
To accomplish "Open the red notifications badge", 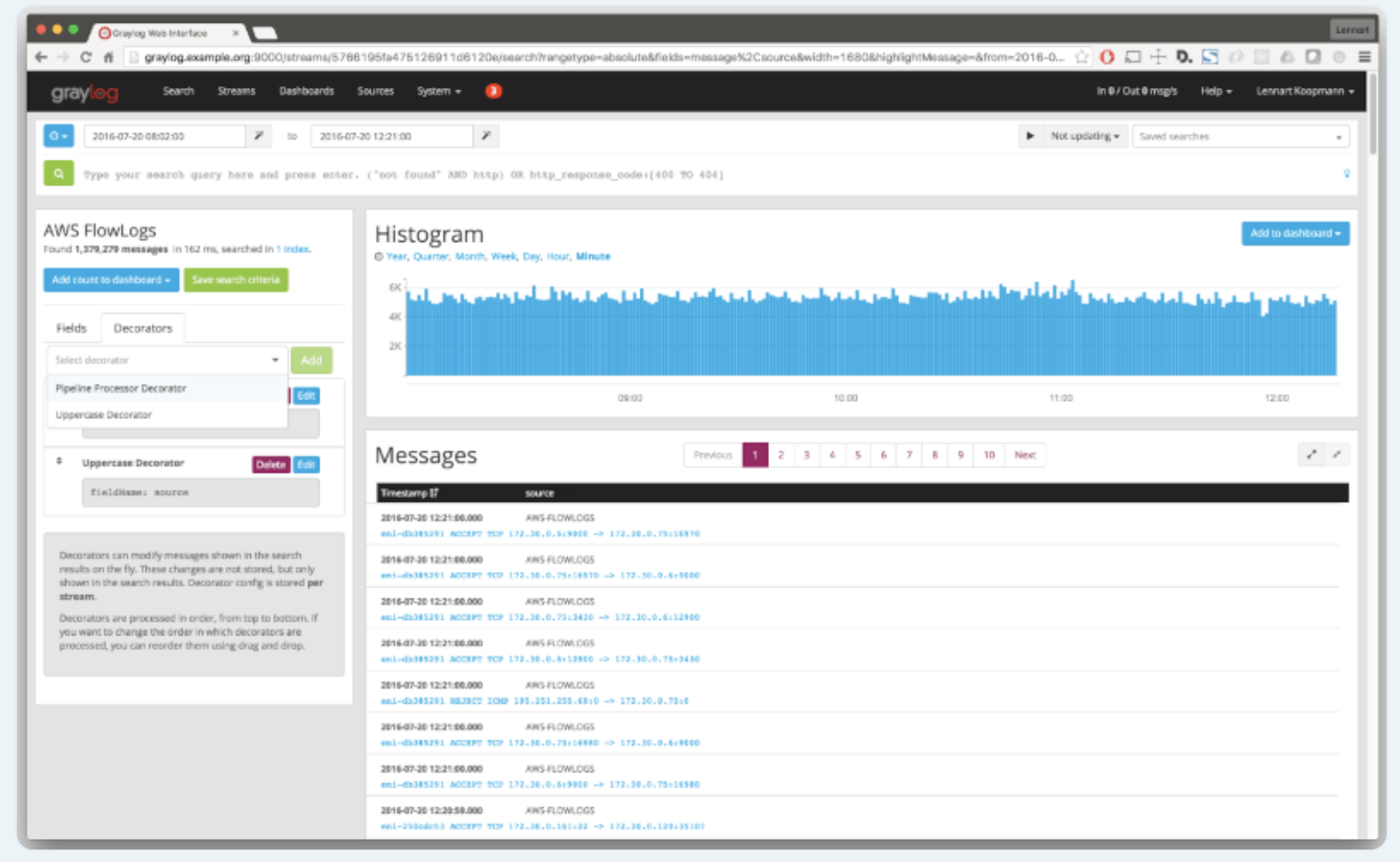I will pos(494,90).
